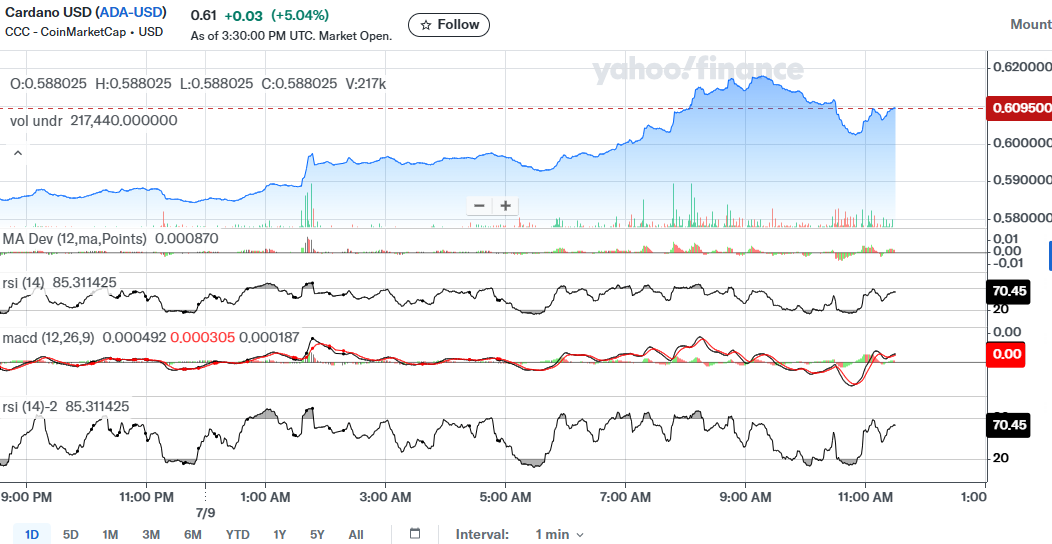Zoom out with the minus button
The width and height of the screenshot is (1052, 544).
click(479, 205)
